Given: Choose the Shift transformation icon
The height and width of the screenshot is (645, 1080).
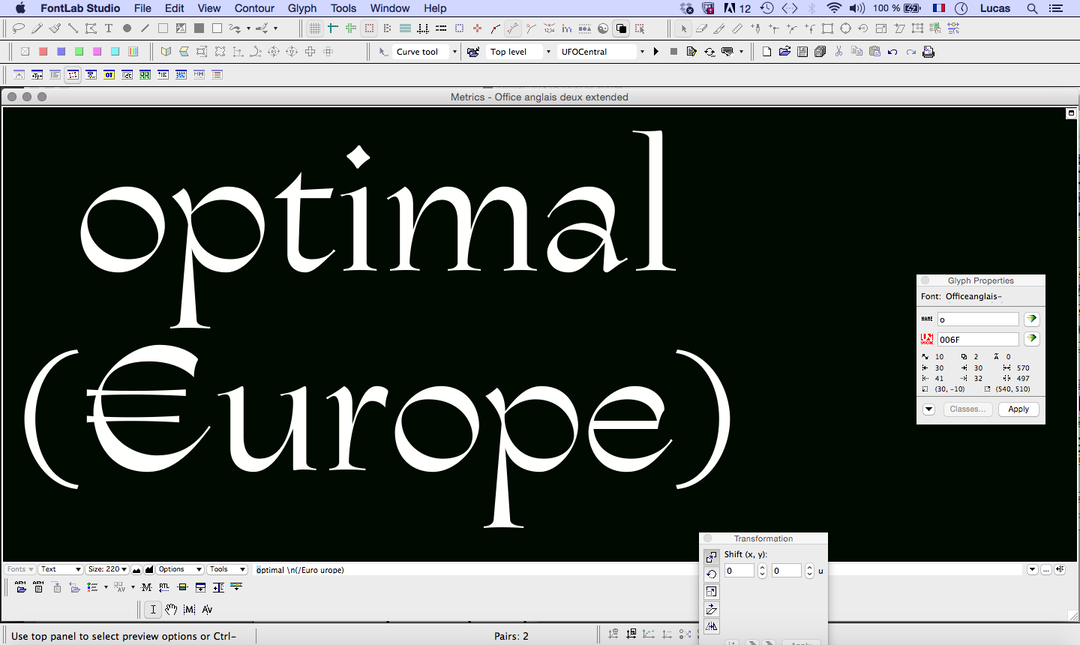Looking at the screenshot, I should click(x=712, y=556).
